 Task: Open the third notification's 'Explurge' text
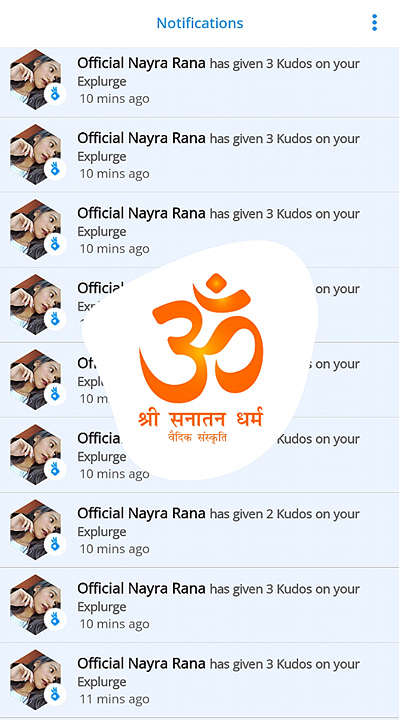click(101, 232)
